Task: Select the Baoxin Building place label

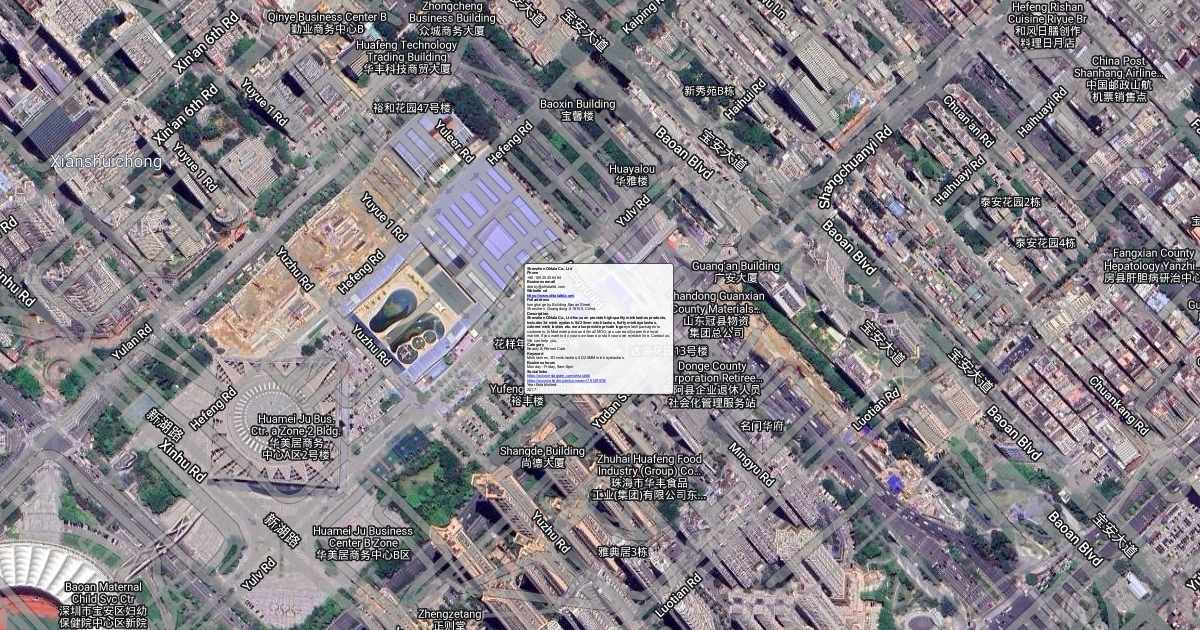Action: pos(577,109)
